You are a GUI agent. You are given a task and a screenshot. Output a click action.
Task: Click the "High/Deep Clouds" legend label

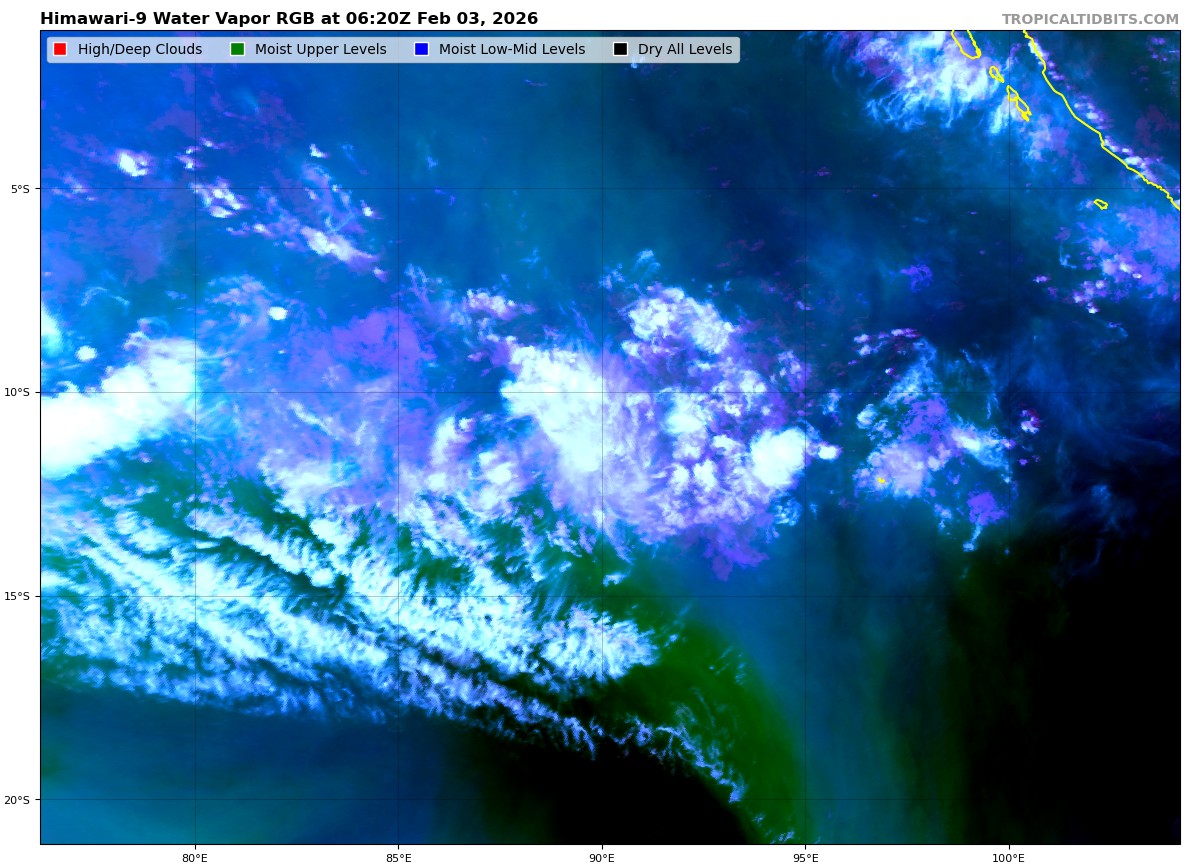(x=139, y=50)
